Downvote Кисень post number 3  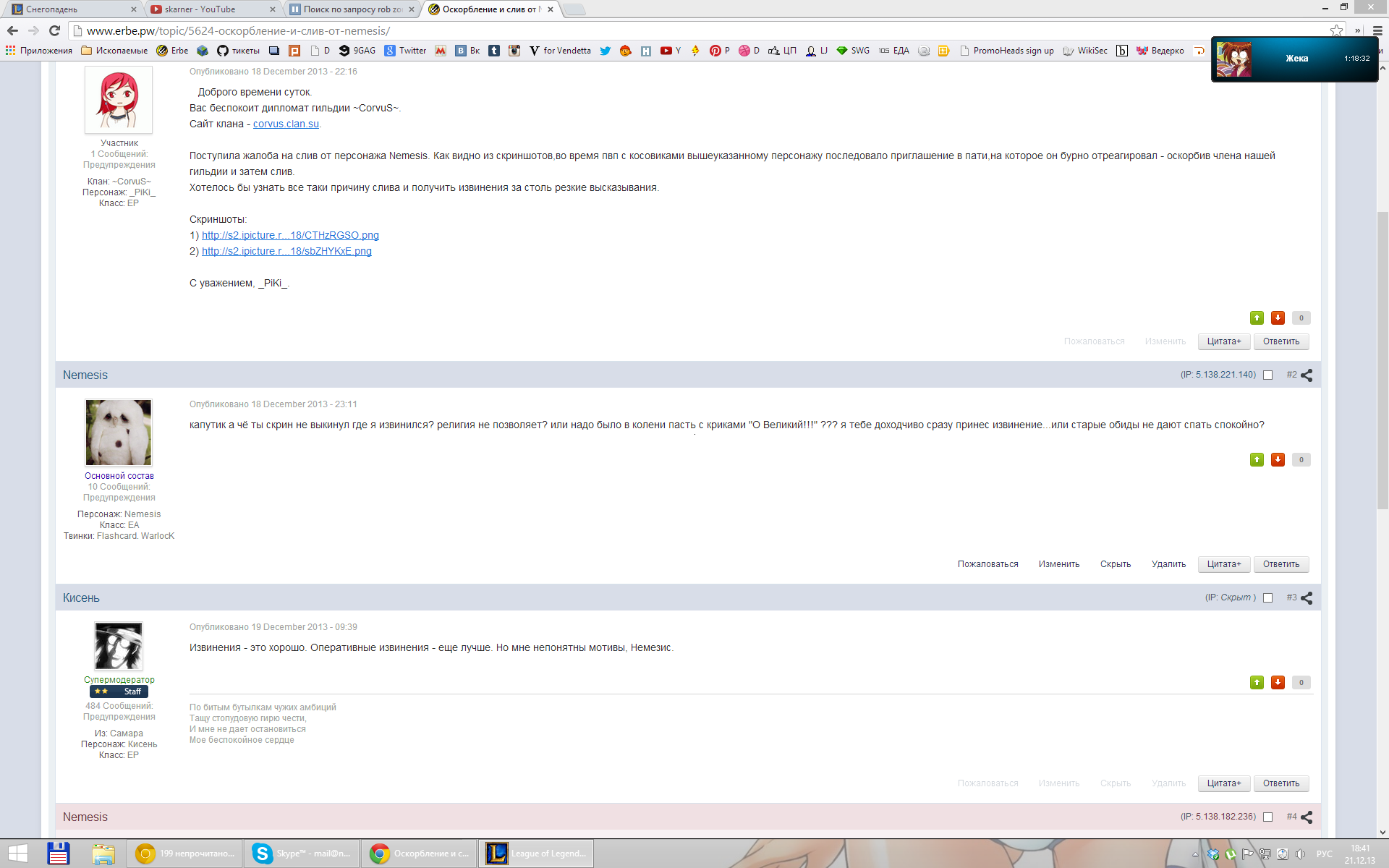[1278, 682]
